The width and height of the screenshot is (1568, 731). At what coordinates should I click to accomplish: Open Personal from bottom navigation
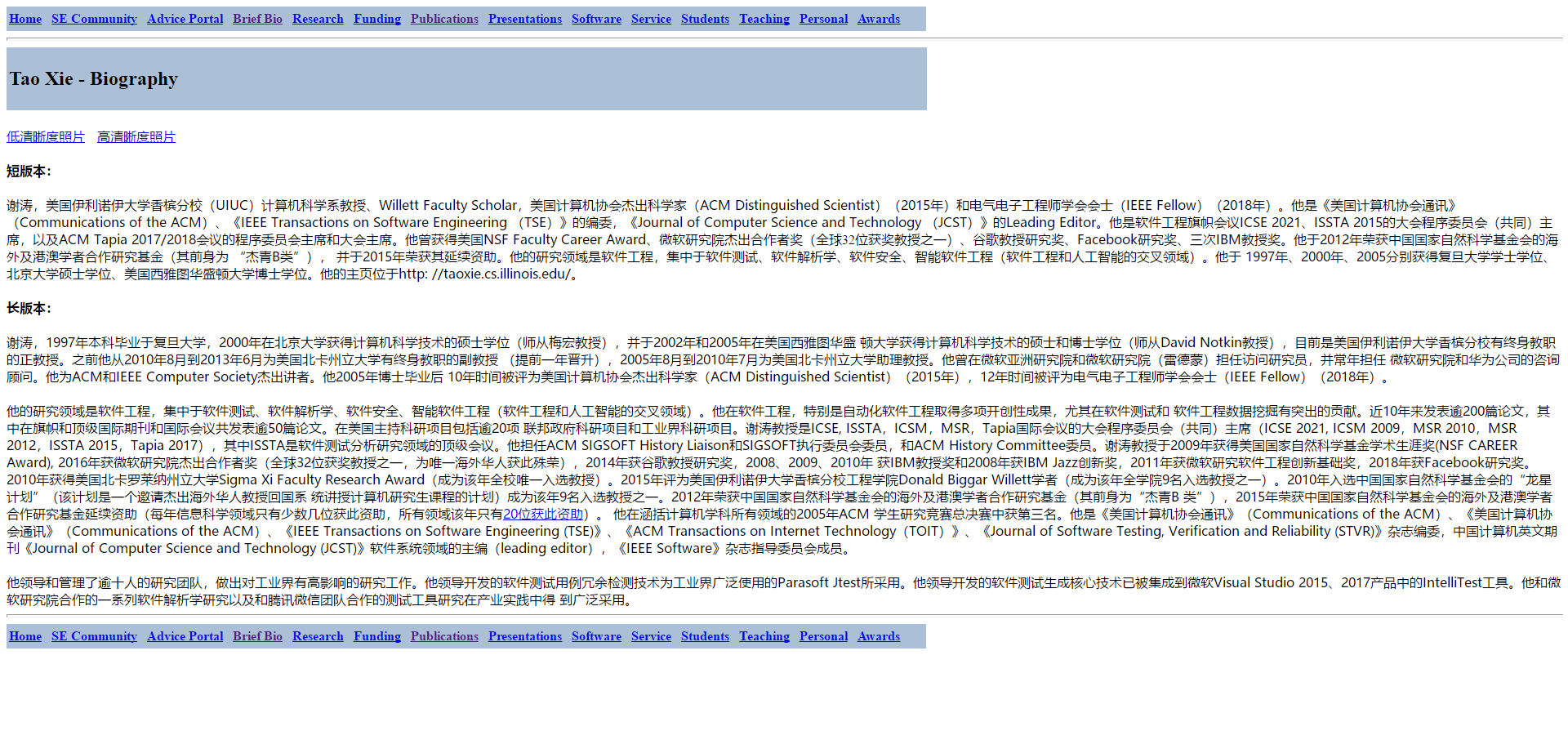(823, 636)
